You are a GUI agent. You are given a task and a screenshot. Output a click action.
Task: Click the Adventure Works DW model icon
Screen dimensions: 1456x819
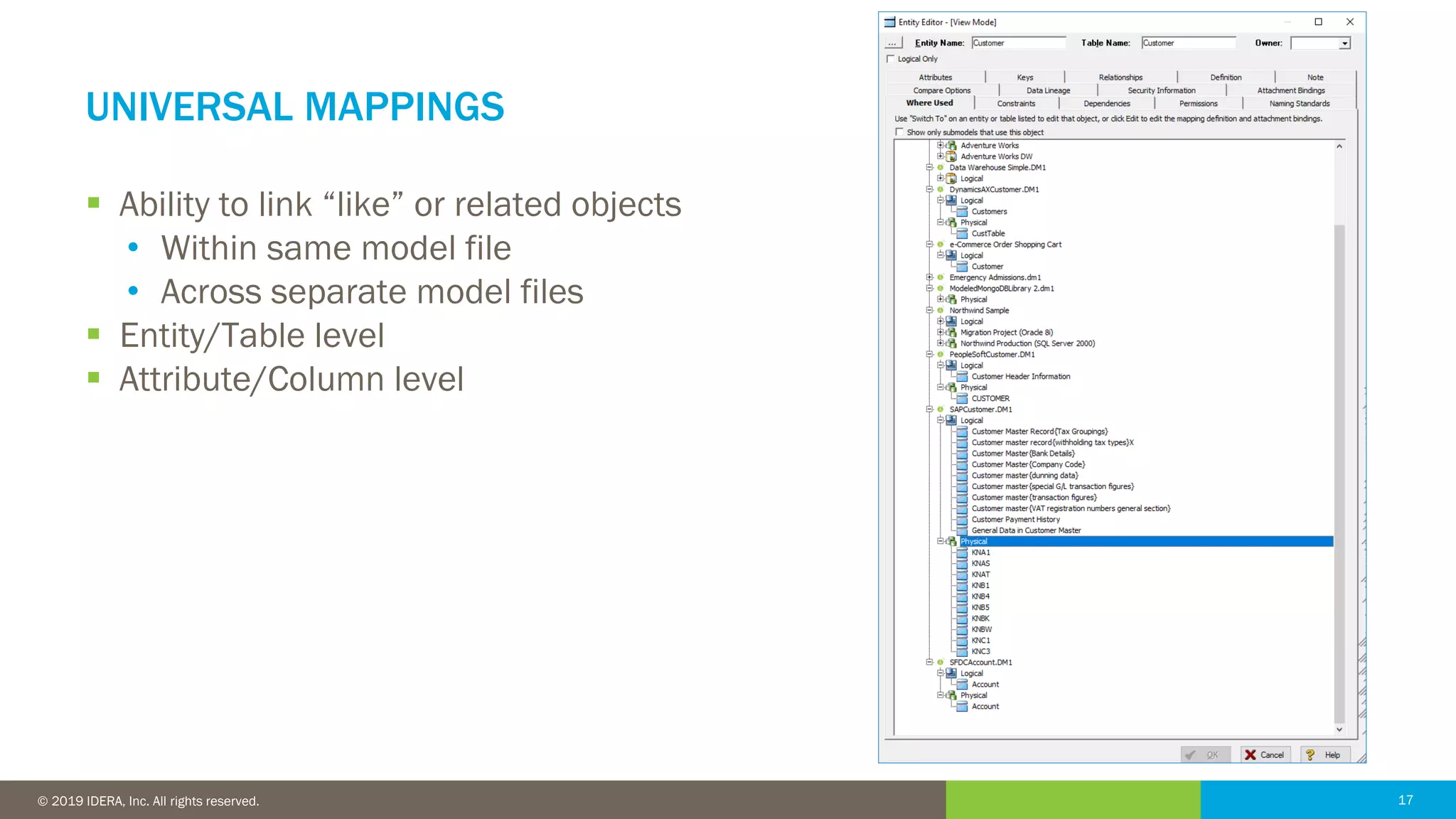951,156
